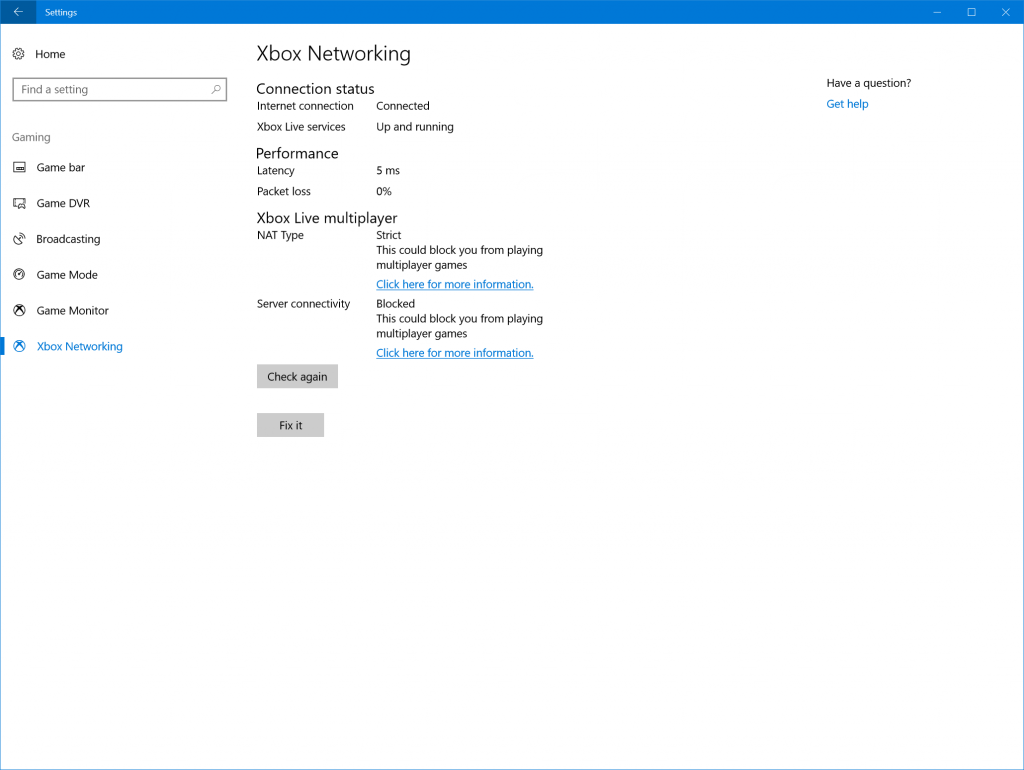This screenshot has height=770, width=1024.
Task: Click the Fix it button
Action: (x=291, y=425)
